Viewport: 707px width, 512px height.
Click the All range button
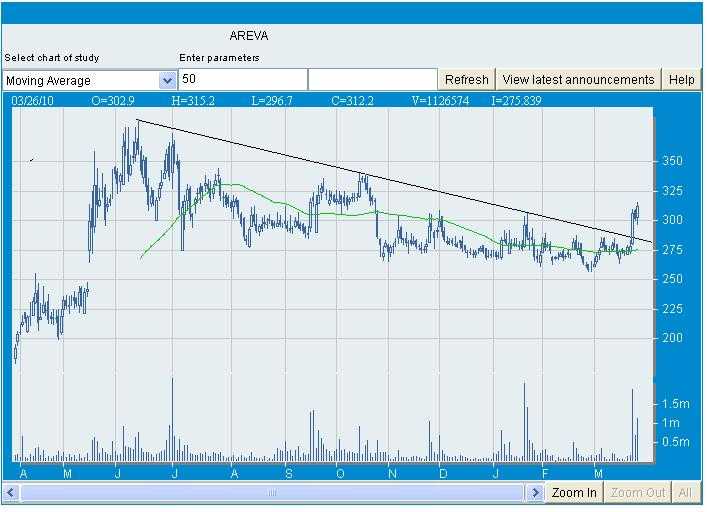point(685,493)
